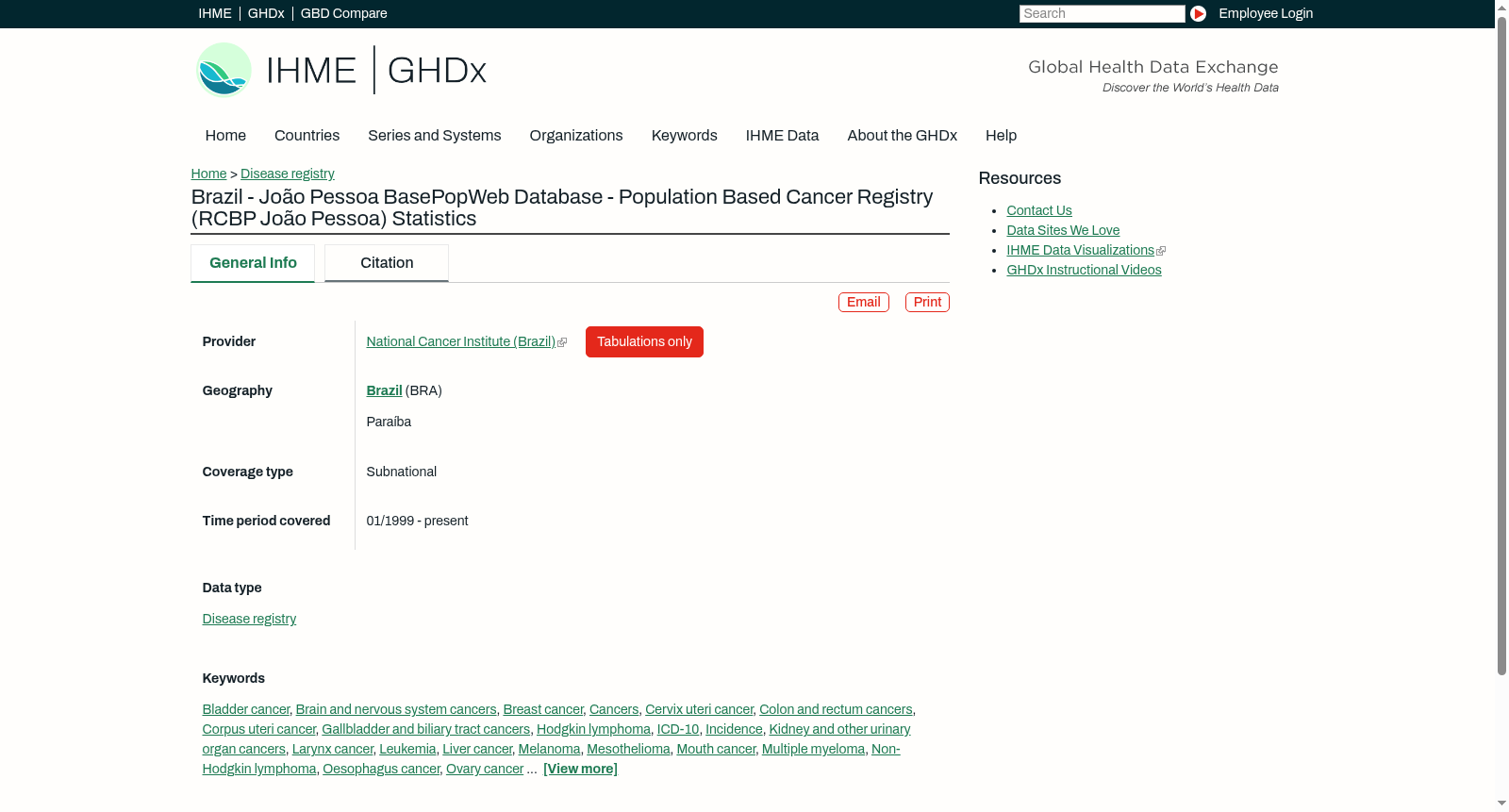Open the Organizations menu item

pos(576,136)
